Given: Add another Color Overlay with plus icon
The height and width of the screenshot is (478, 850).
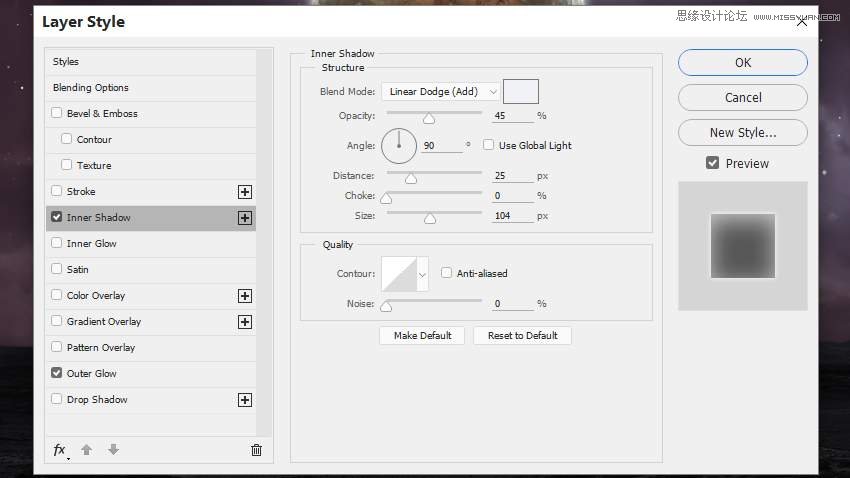Looking at the screenshot, I should pyautogui.click(x=245, y=296).
